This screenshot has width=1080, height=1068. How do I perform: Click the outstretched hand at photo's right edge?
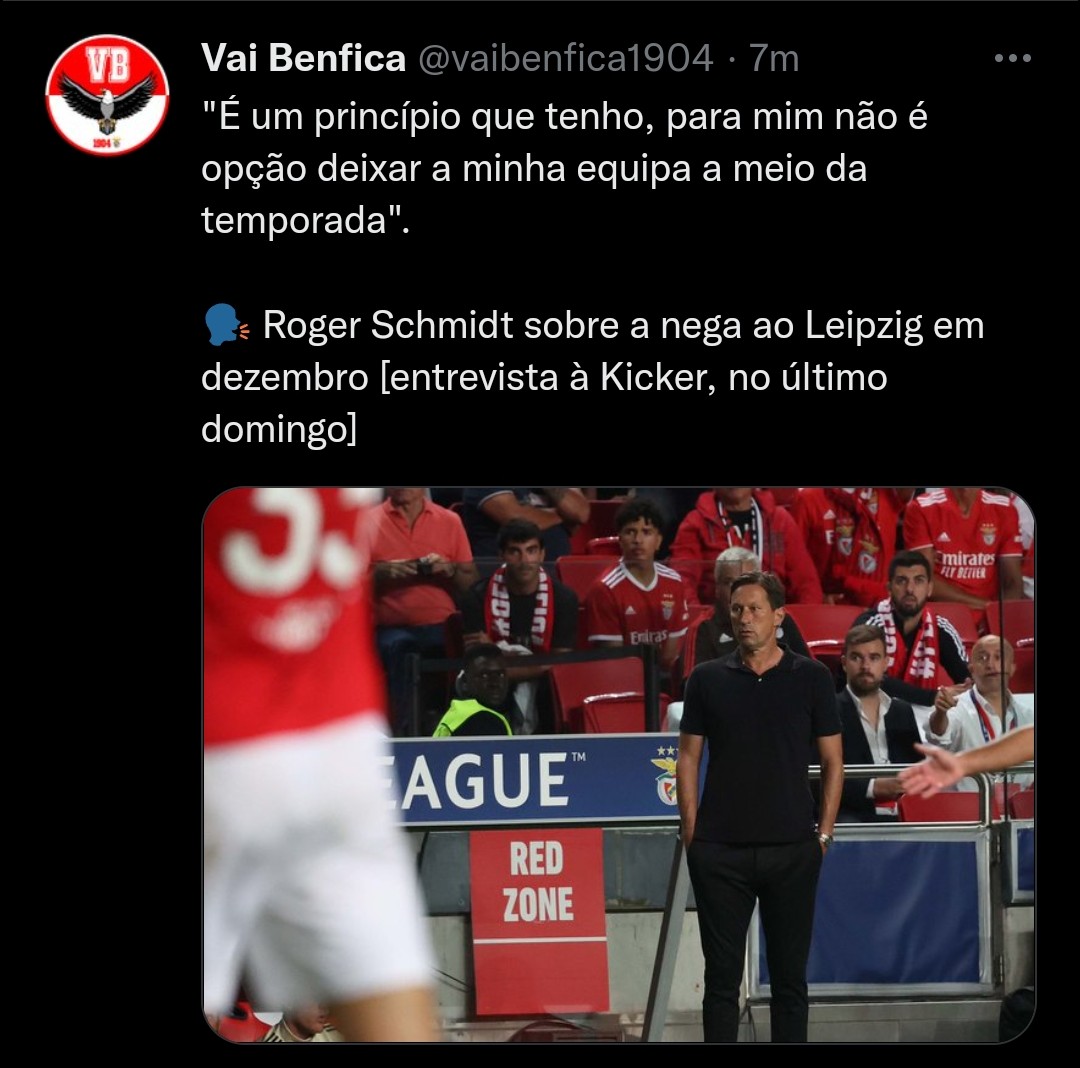(935, 770)
